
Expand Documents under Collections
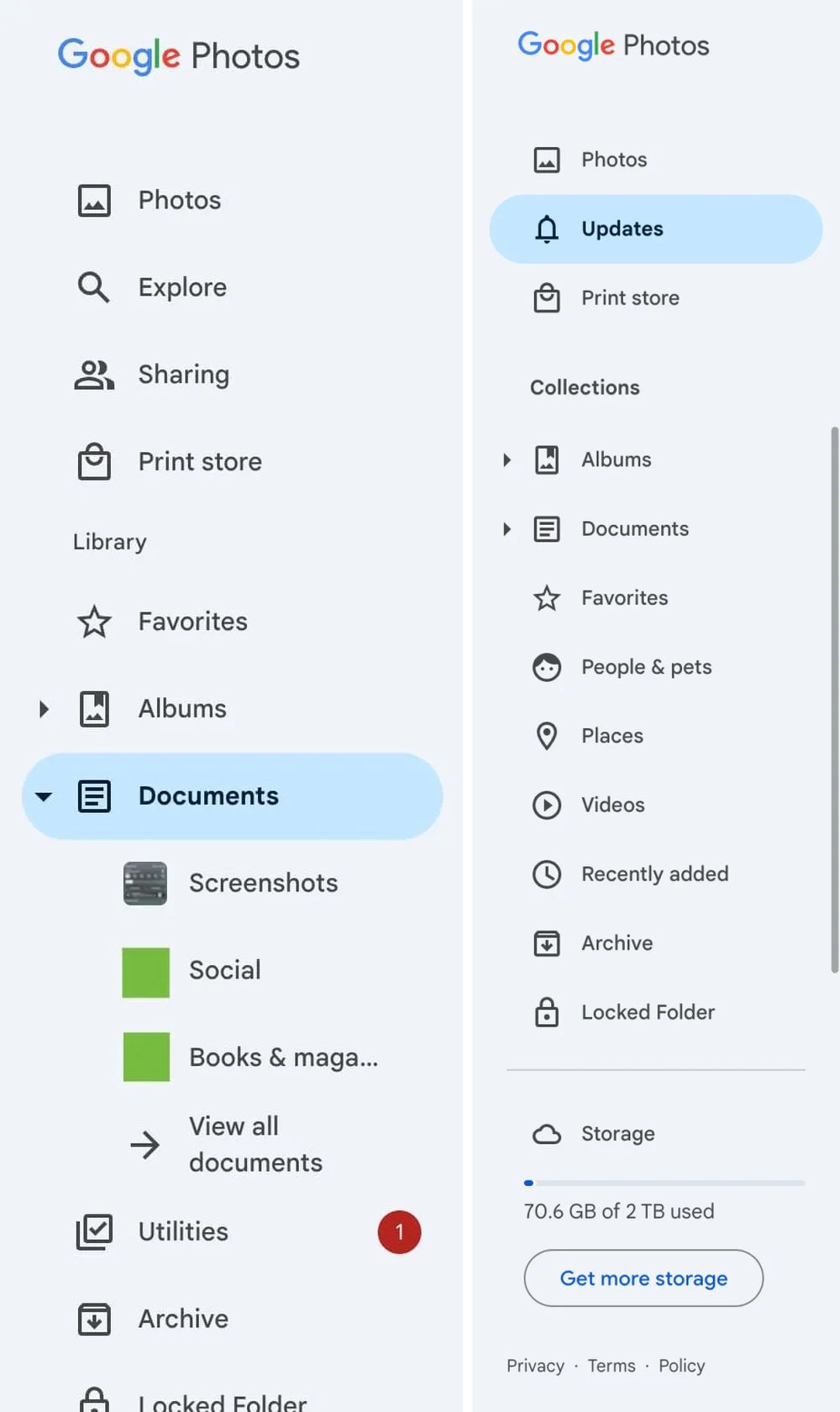pyautogui.click(x=507, y=528)
